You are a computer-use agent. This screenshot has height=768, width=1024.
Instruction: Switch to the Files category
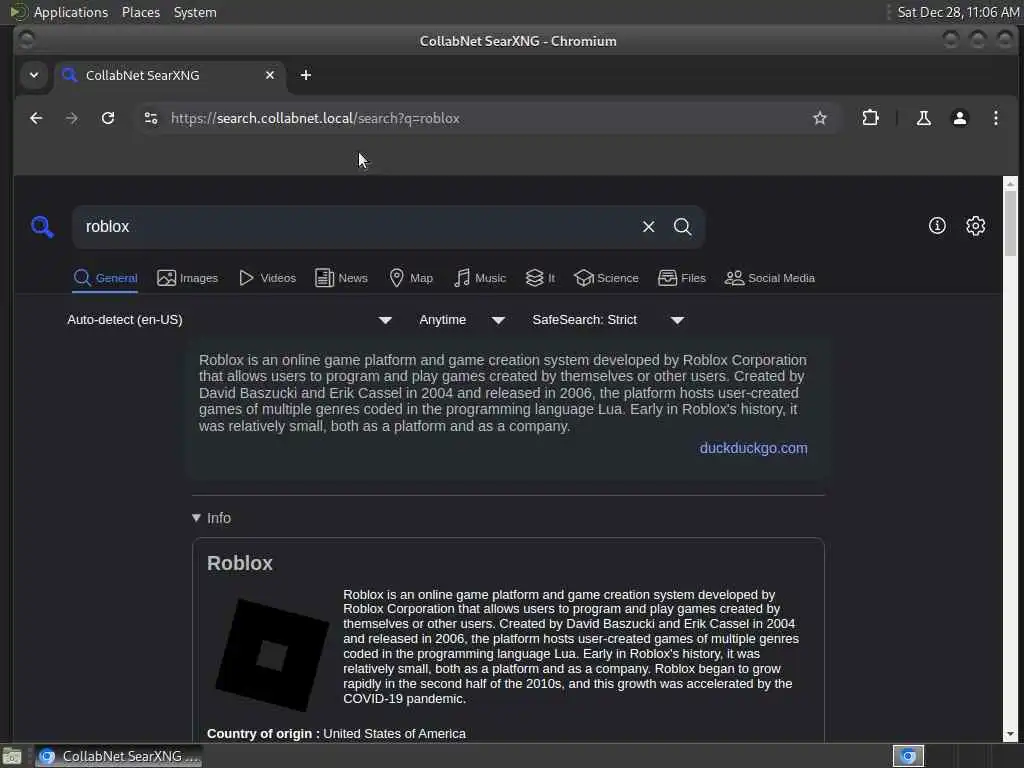tap(682, 278)
